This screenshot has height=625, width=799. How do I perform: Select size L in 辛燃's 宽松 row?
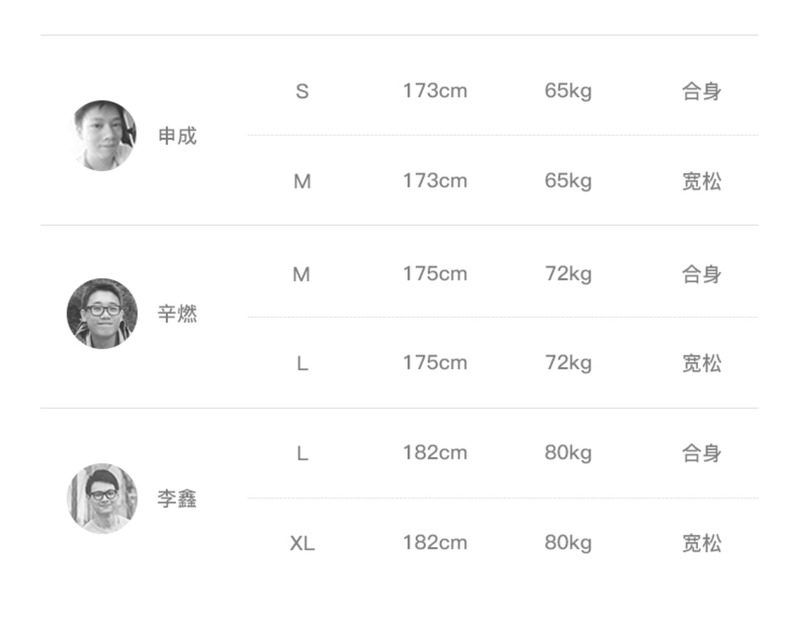[302, 363]
